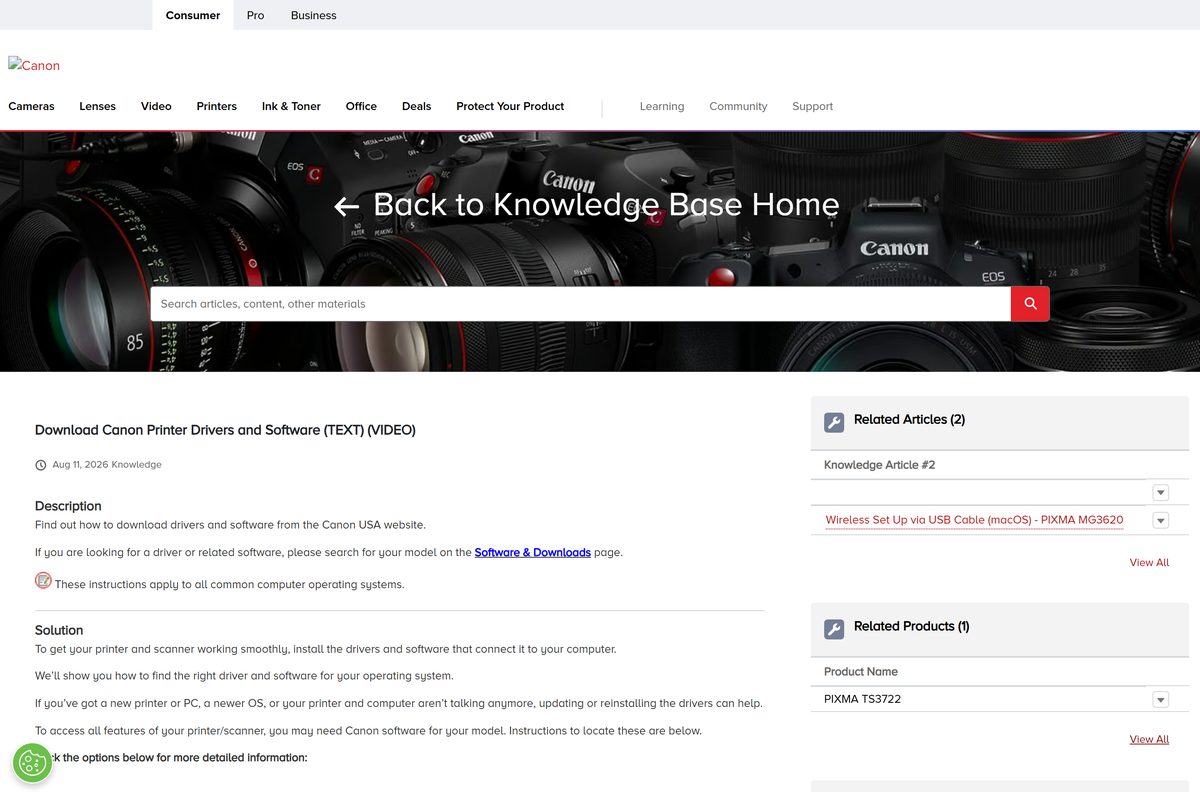
Task: Open the Deals menu
Action: 417,106
